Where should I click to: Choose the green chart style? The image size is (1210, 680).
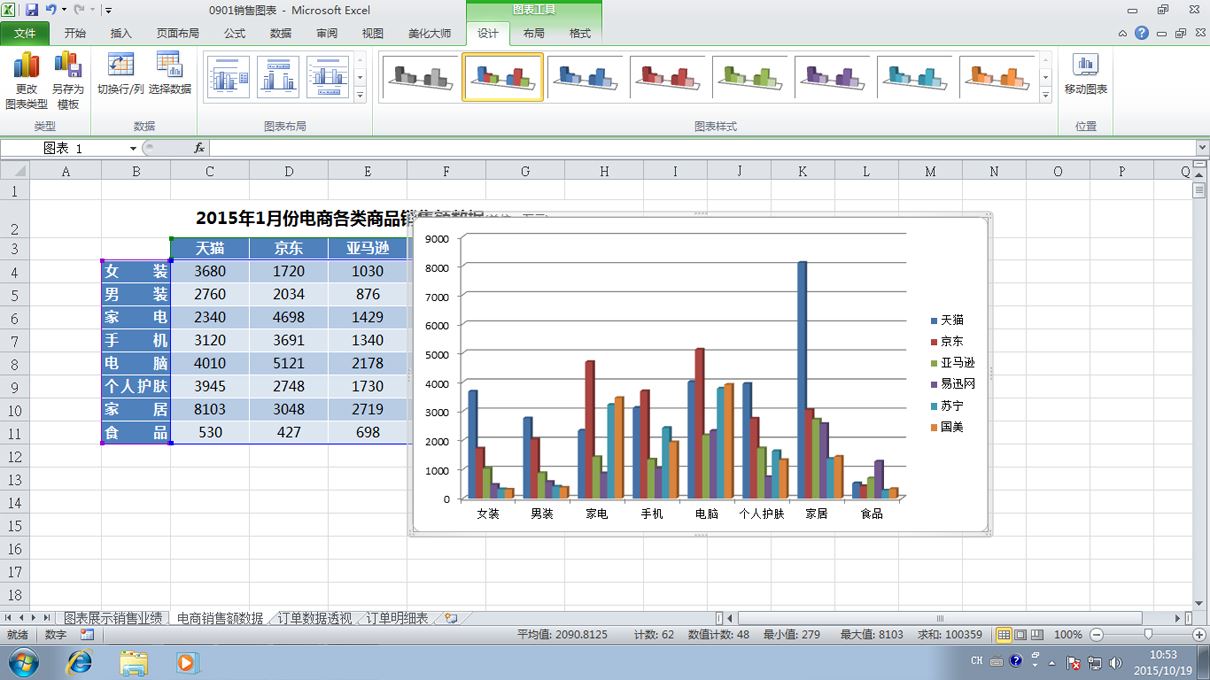click(x=752, y=77)
